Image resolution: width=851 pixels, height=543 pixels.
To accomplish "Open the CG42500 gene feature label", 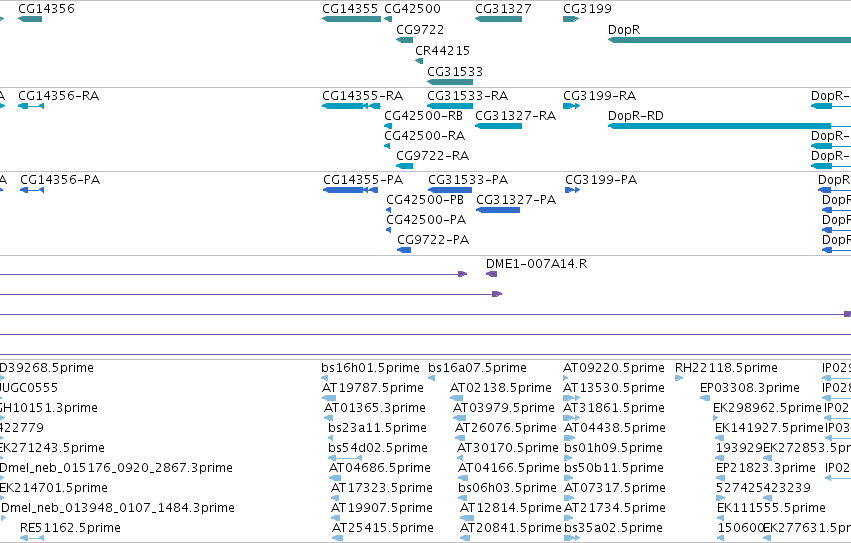I will click(412, 9).
